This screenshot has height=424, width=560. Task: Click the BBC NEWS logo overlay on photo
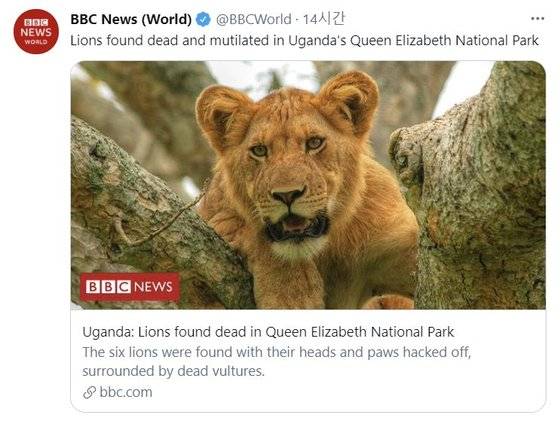pos(130,287)
